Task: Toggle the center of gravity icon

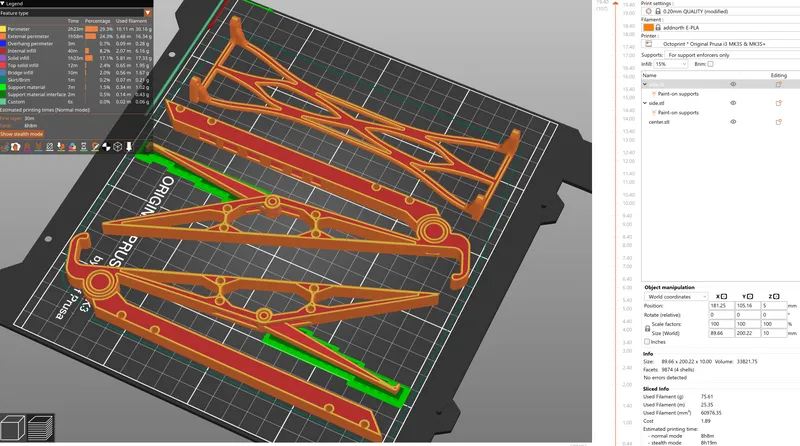Action: pyautogui.click(x=106, y=147)
